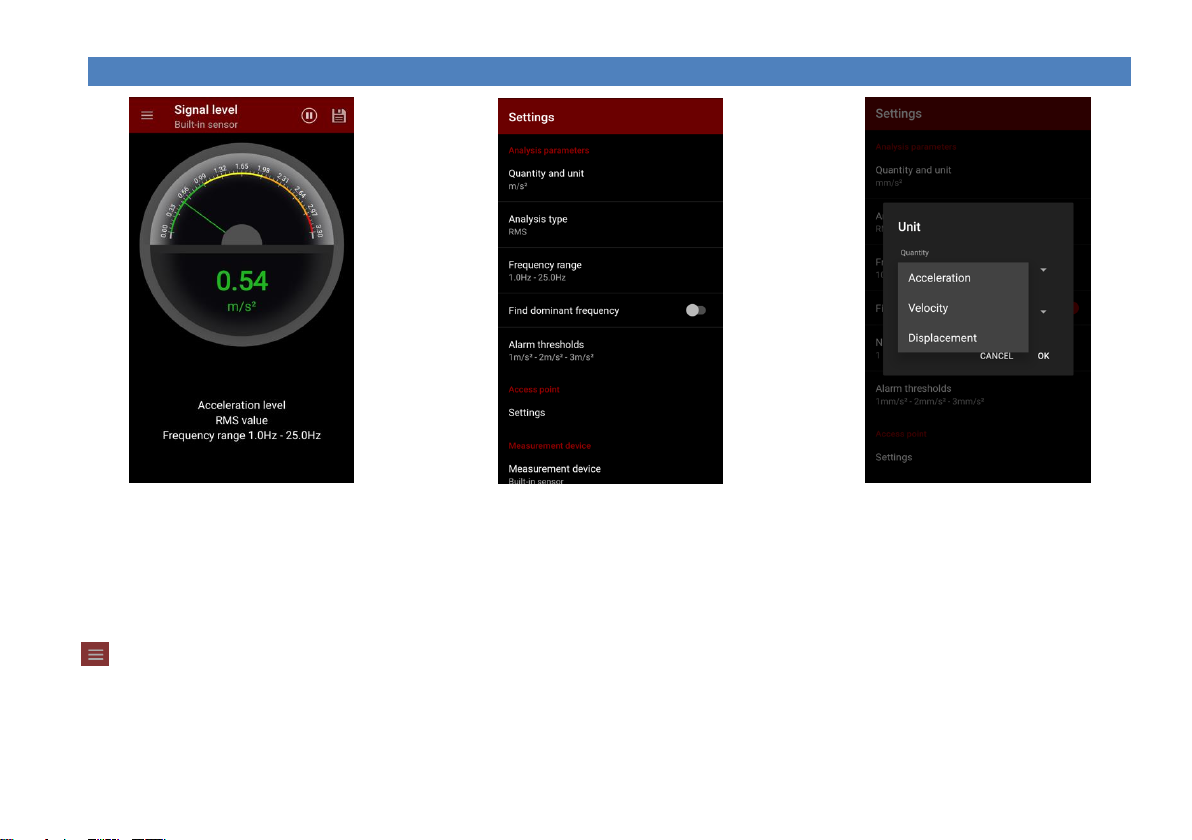Click Built-in sensor subtitle under Signal level

(205, 125)
